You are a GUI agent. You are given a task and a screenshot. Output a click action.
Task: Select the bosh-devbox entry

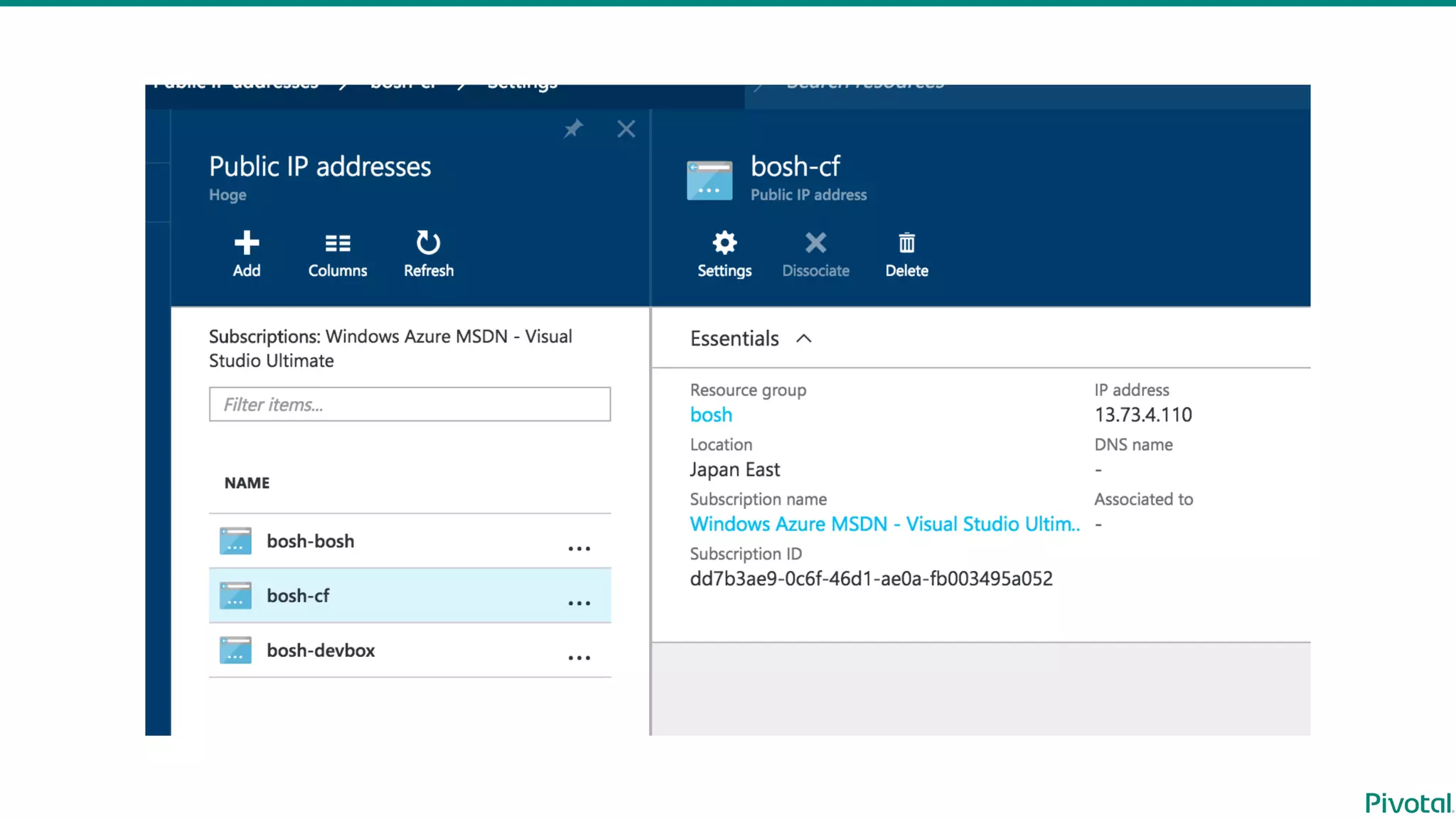(x=321, y=651)
